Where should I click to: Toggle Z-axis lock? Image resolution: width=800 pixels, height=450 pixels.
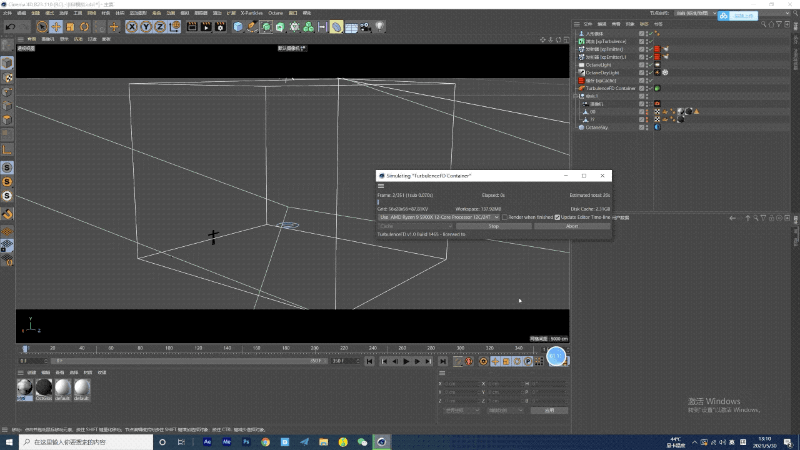[x=160, y=27]
